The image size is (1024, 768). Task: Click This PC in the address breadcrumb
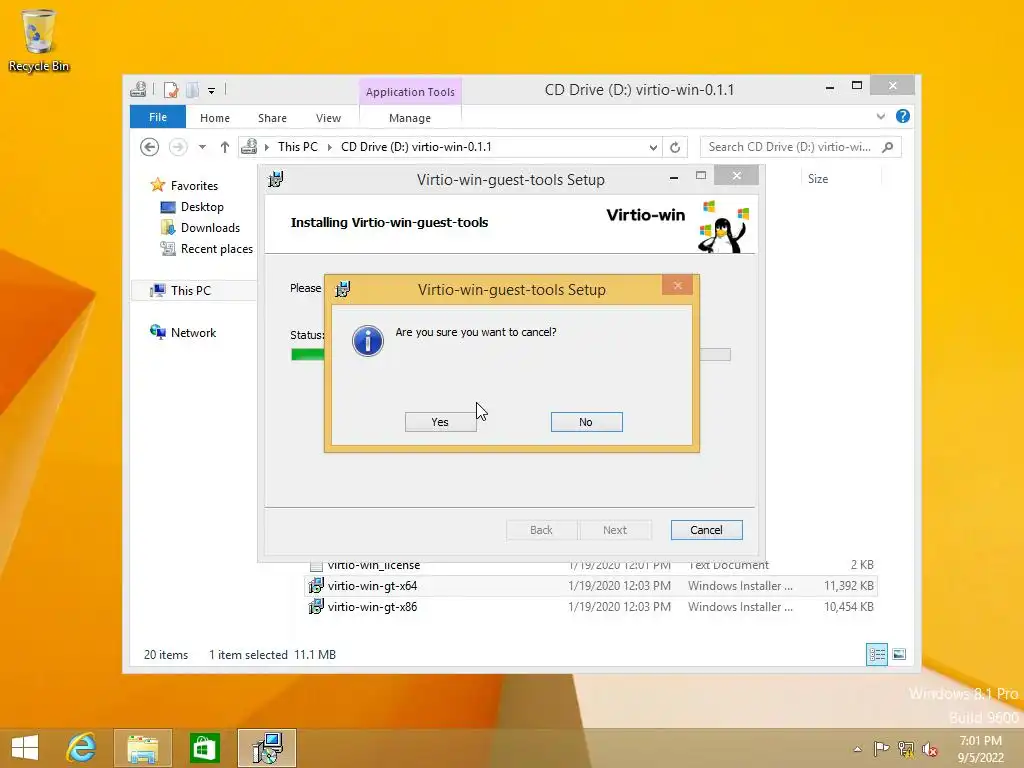[298, 147]
